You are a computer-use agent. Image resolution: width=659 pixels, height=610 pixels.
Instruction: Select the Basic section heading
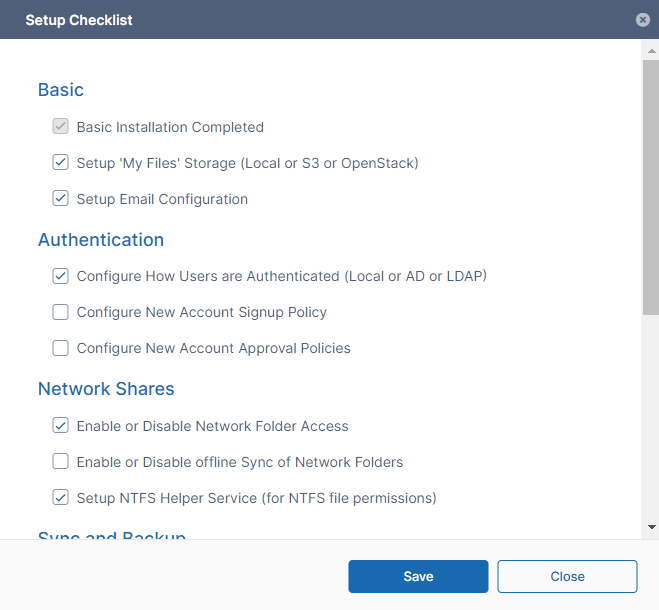[61, 90]
